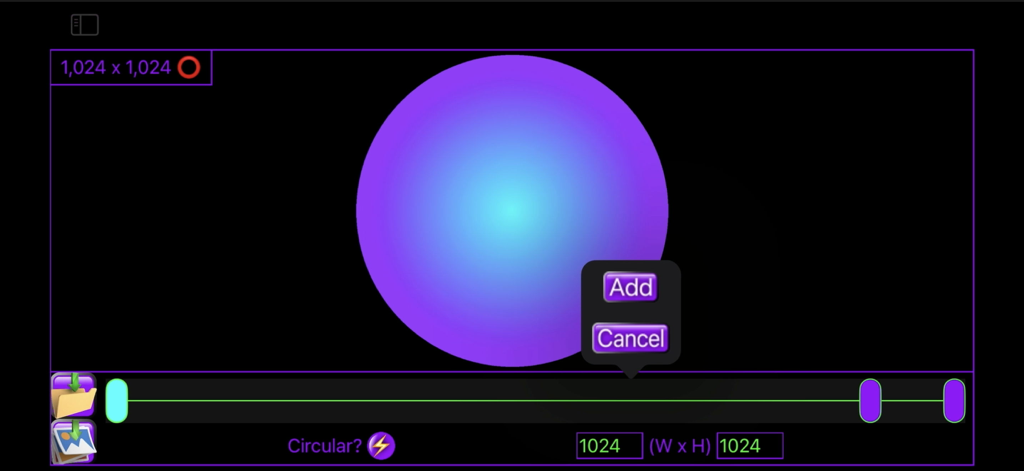The height and width of the screenshot is (471, 1024).
Task: Open the image export icon
Action: [x=74, y=442]
